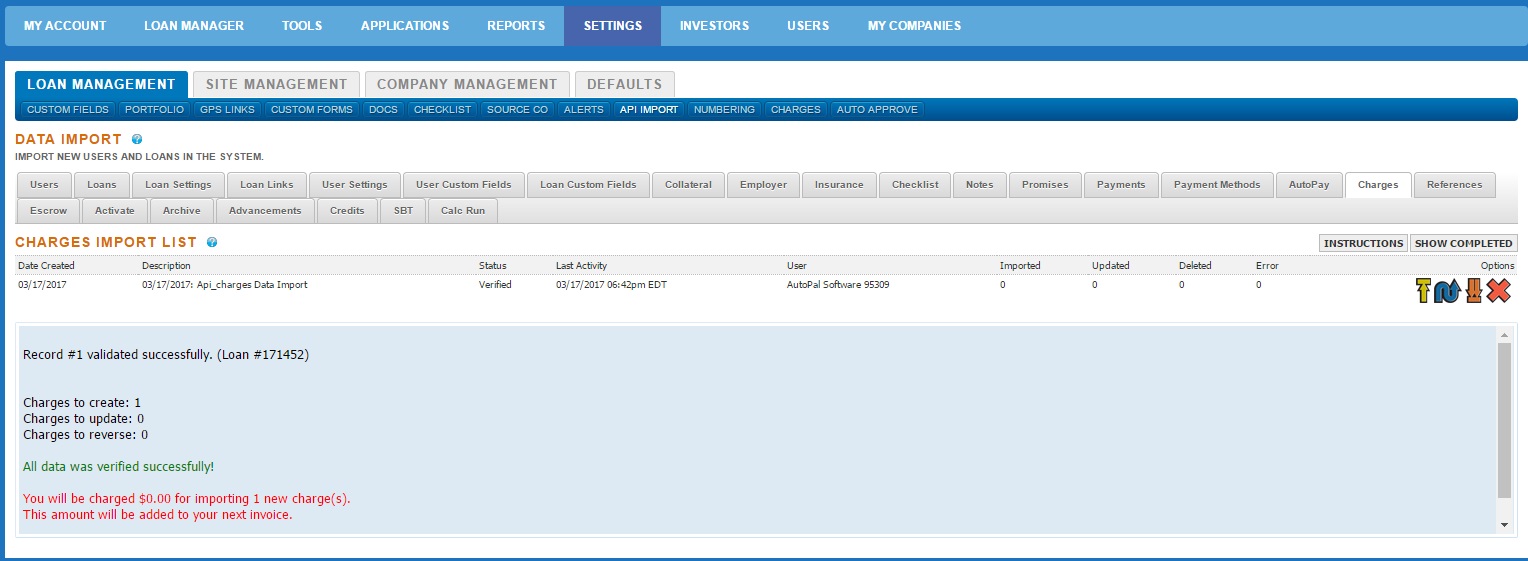
Task: Switch to SBT import tab
Action: point(403,211)
